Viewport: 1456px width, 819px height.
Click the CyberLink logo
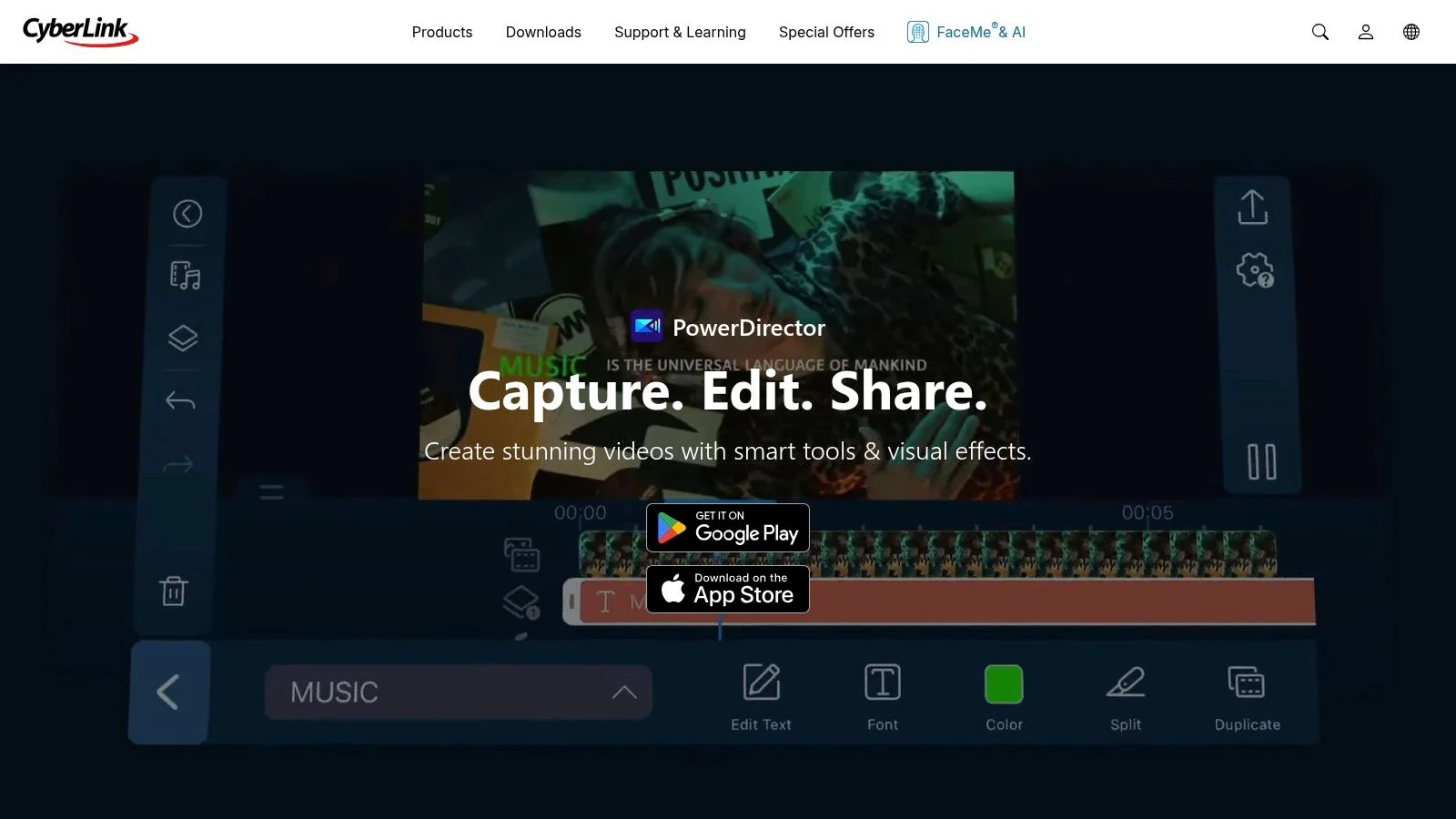(80, 32)
